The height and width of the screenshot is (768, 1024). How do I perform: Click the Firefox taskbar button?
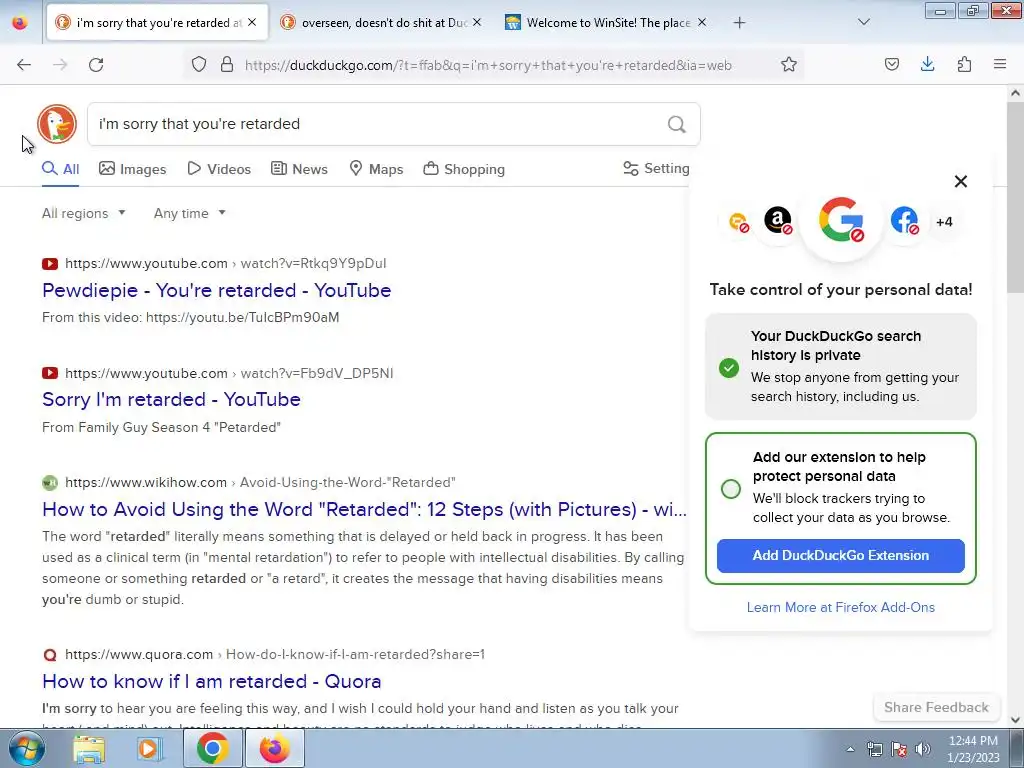[274, 748]
